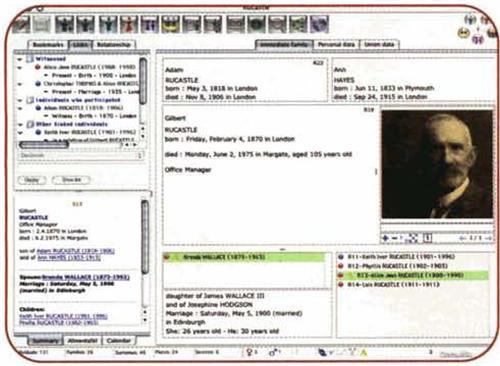Click the Show list button

71,180
